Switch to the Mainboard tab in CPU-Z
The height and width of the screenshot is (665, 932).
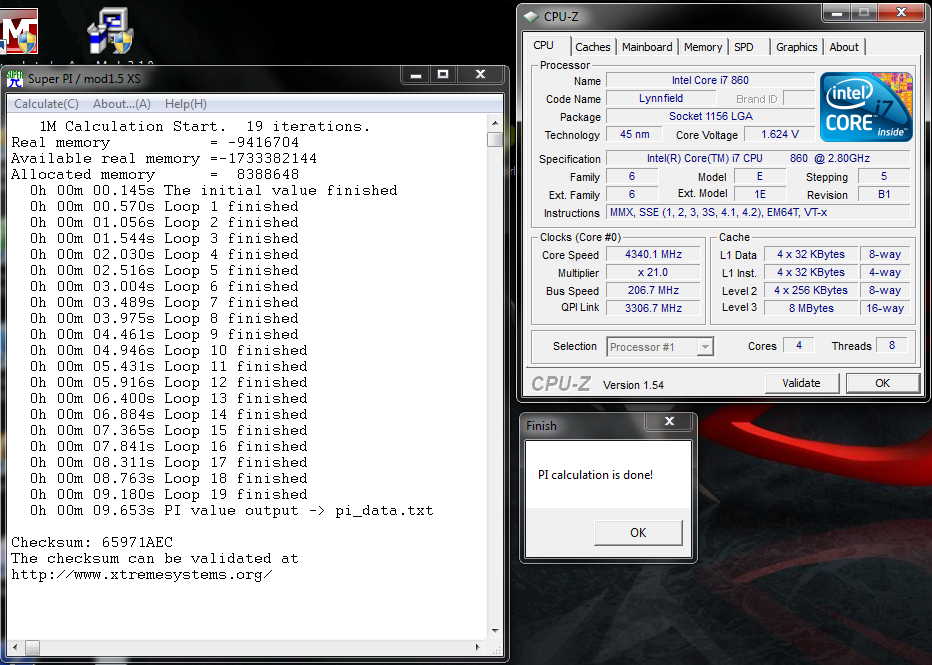(x=647, y=47)
